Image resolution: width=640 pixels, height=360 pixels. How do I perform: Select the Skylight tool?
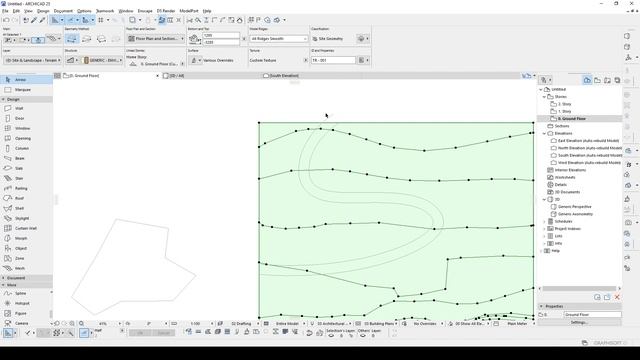(x=26, y=218)
